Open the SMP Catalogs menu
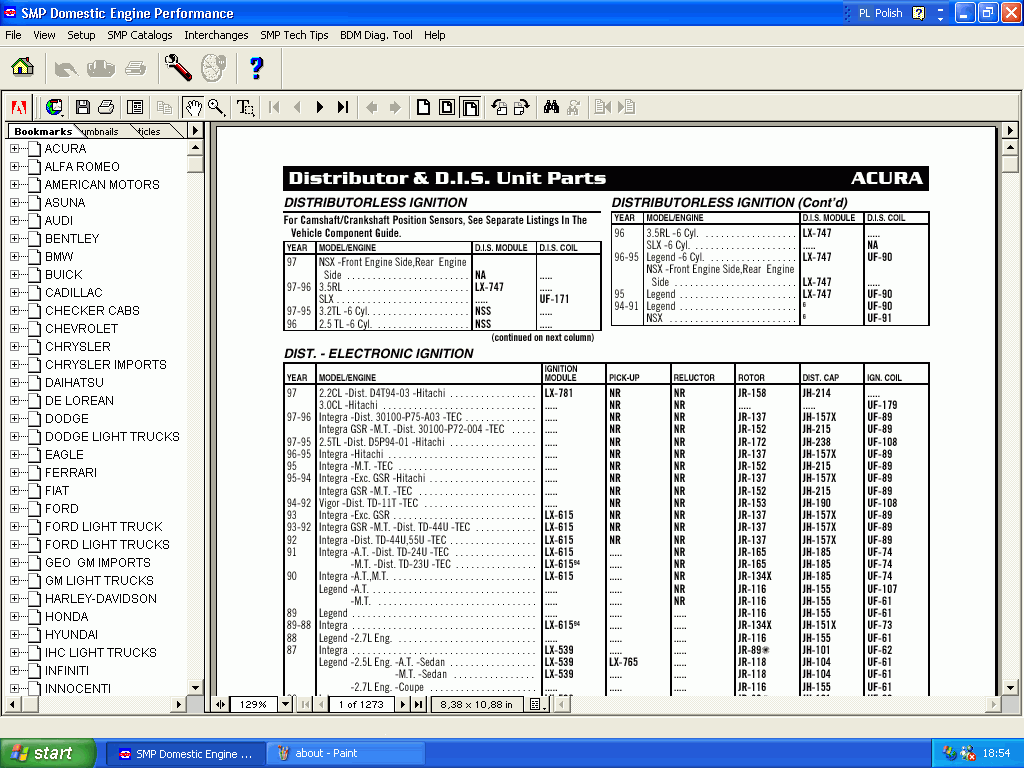Image resolution: width=1024 pixels, height=768 pixels. [x=140, y=35]
